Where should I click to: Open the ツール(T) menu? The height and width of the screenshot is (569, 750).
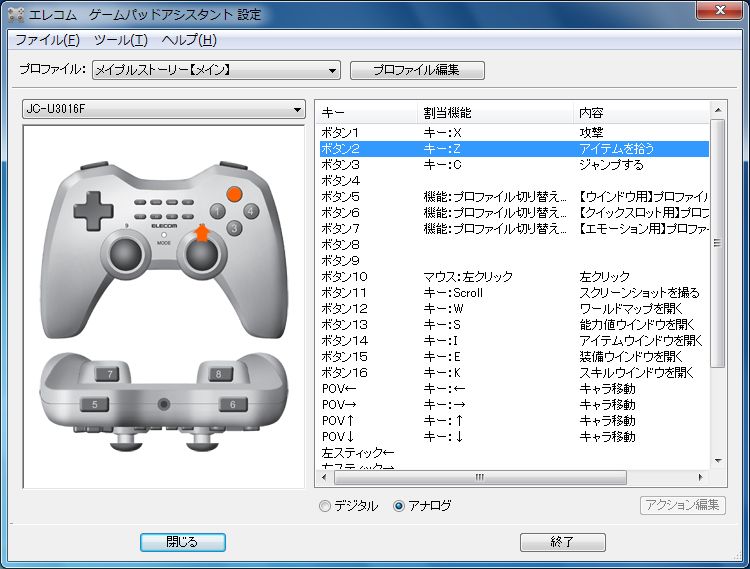tap(121, 40)
